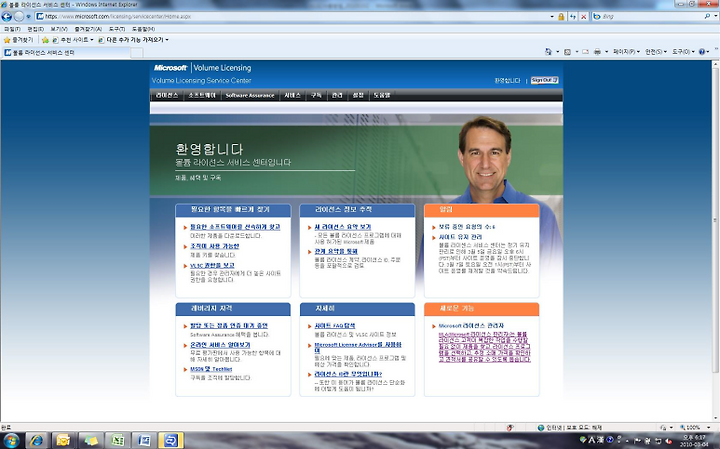Click the printer icon
This screenshot has height=449, width=720.
tap(597, 52)
